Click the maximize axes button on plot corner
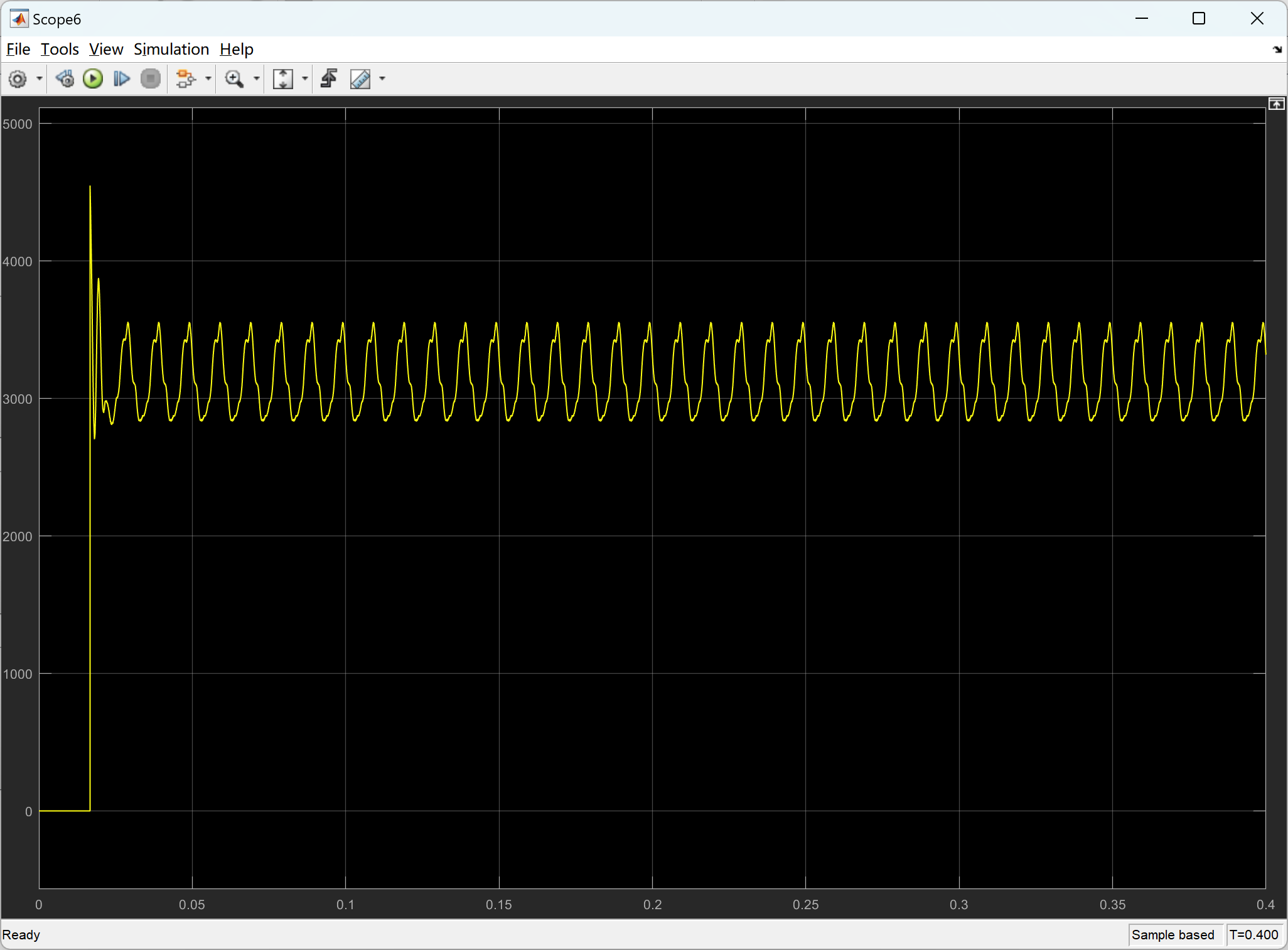 coord(1276,104)
